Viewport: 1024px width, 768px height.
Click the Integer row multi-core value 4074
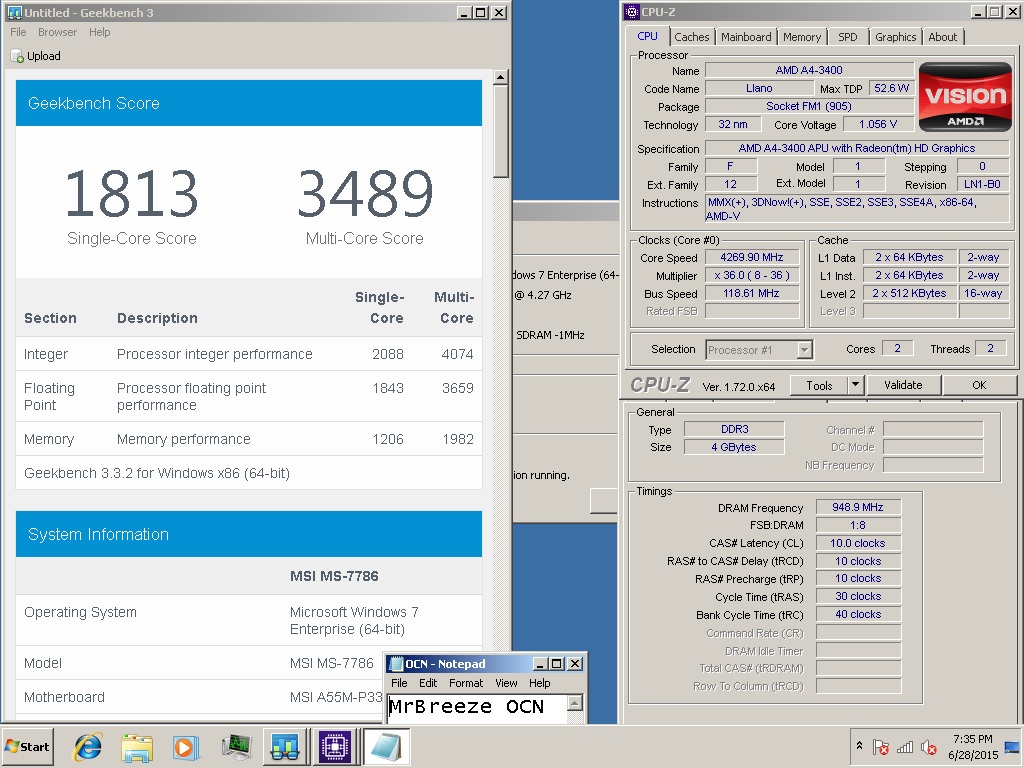click(457, 354)
